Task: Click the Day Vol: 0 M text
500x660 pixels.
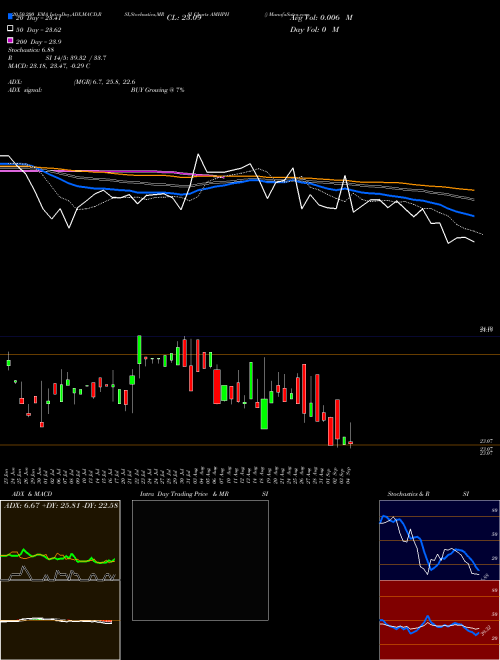Action: [x=314, y=29]
